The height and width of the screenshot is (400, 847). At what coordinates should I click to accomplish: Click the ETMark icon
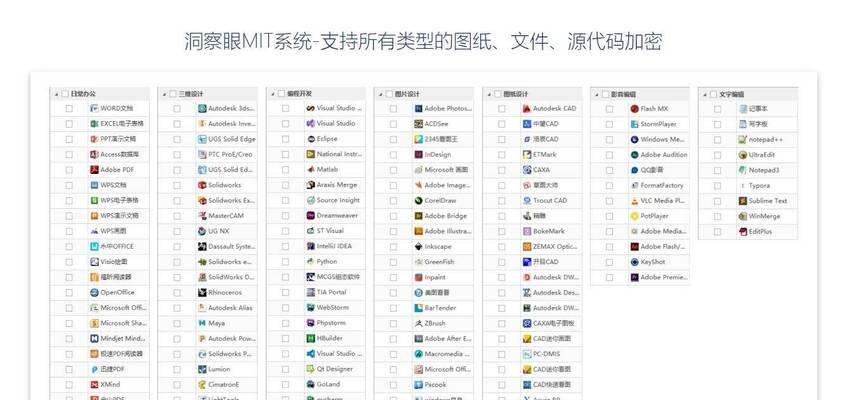pyautogui.click(x=527, y=155)
